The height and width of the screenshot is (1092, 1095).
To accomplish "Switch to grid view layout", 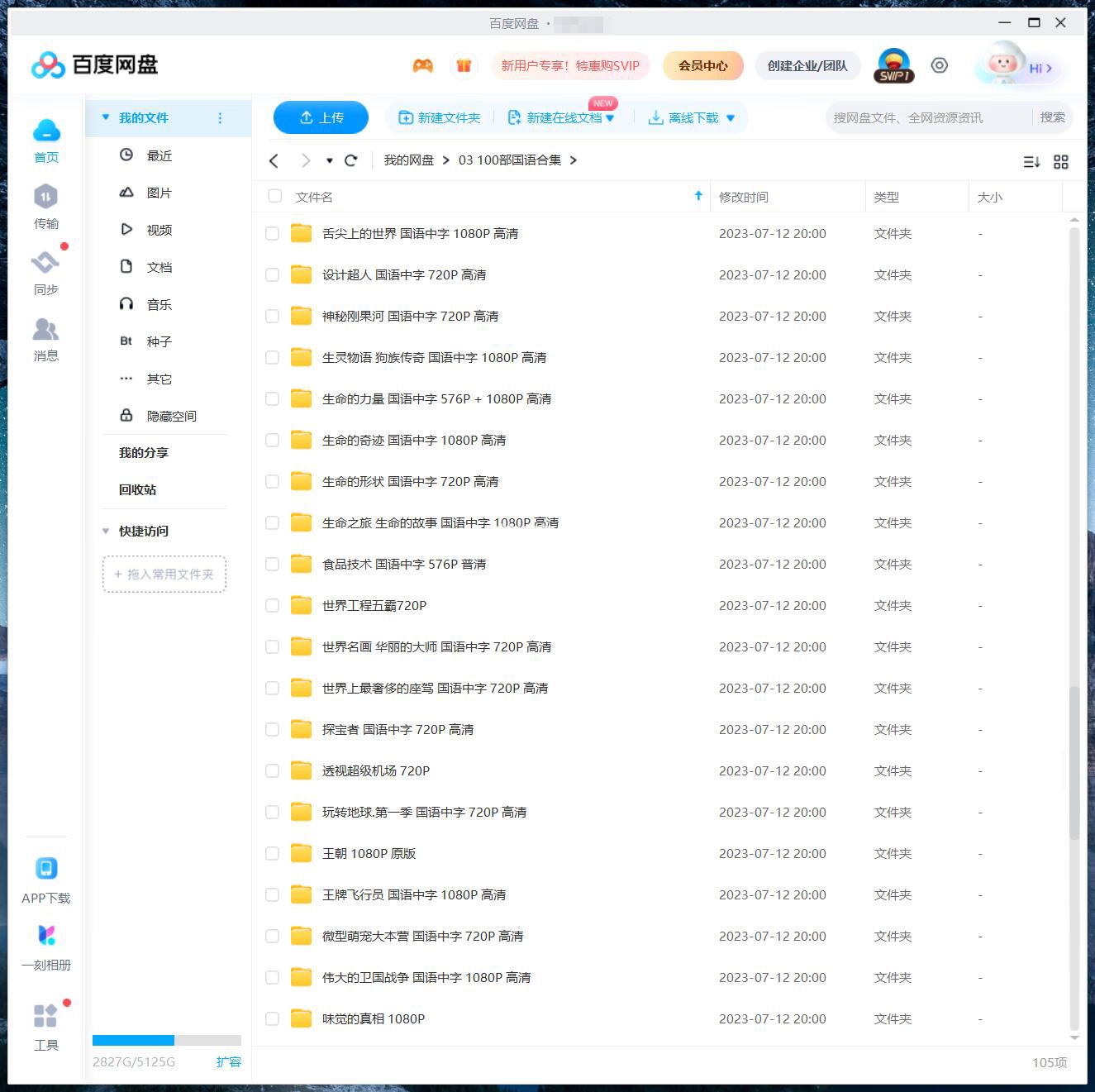I will tap(1061, 162).
